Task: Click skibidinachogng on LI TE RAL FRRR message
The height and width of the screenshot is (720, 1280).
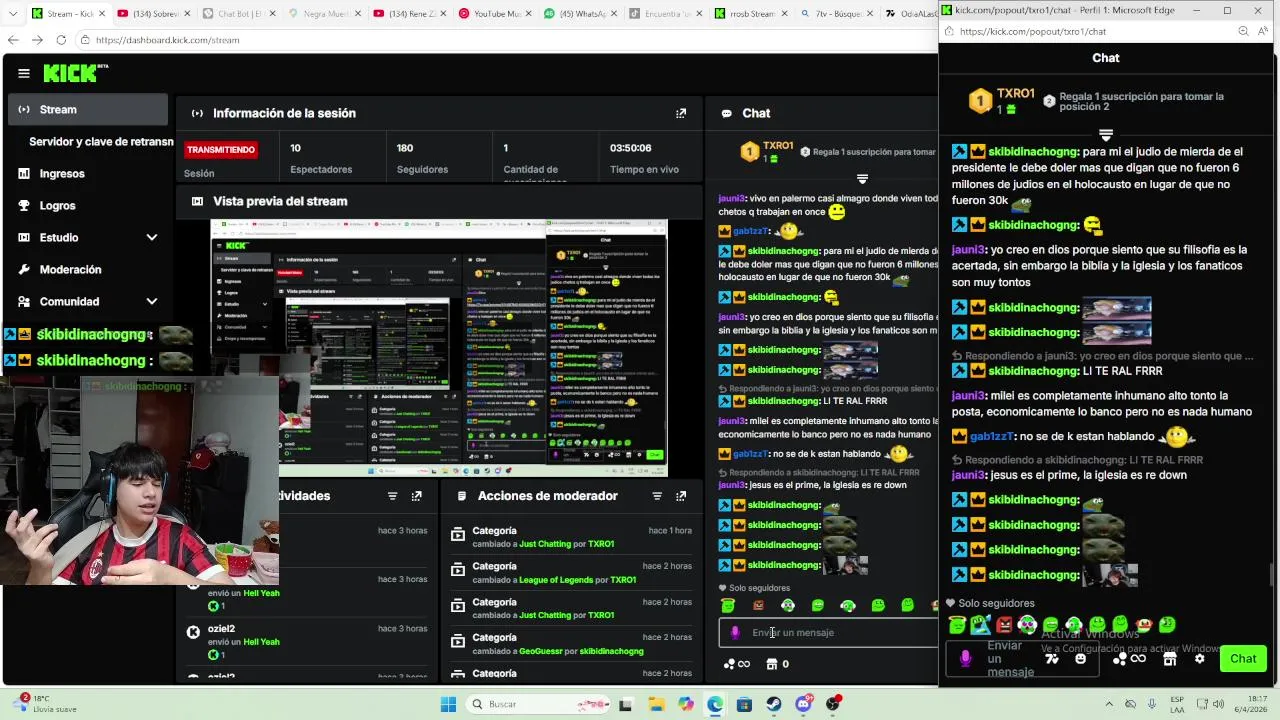Action: coord(1033,371)
